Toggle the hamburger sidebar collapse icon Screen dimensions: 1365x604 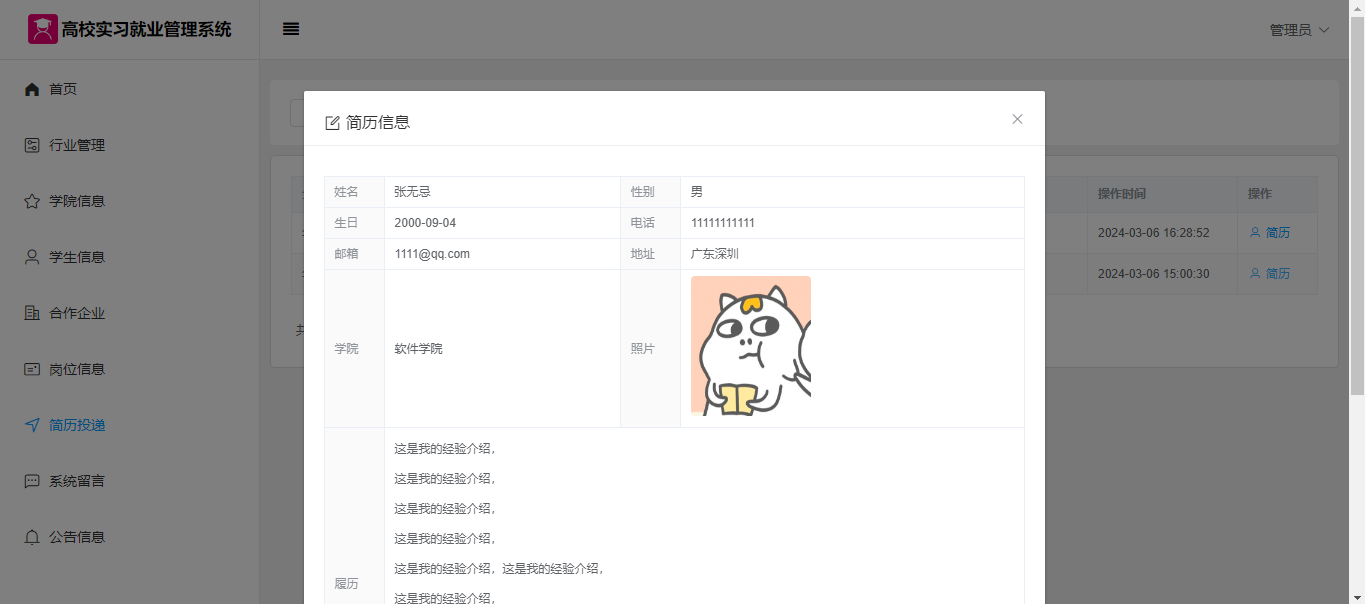tap(291, 29)
